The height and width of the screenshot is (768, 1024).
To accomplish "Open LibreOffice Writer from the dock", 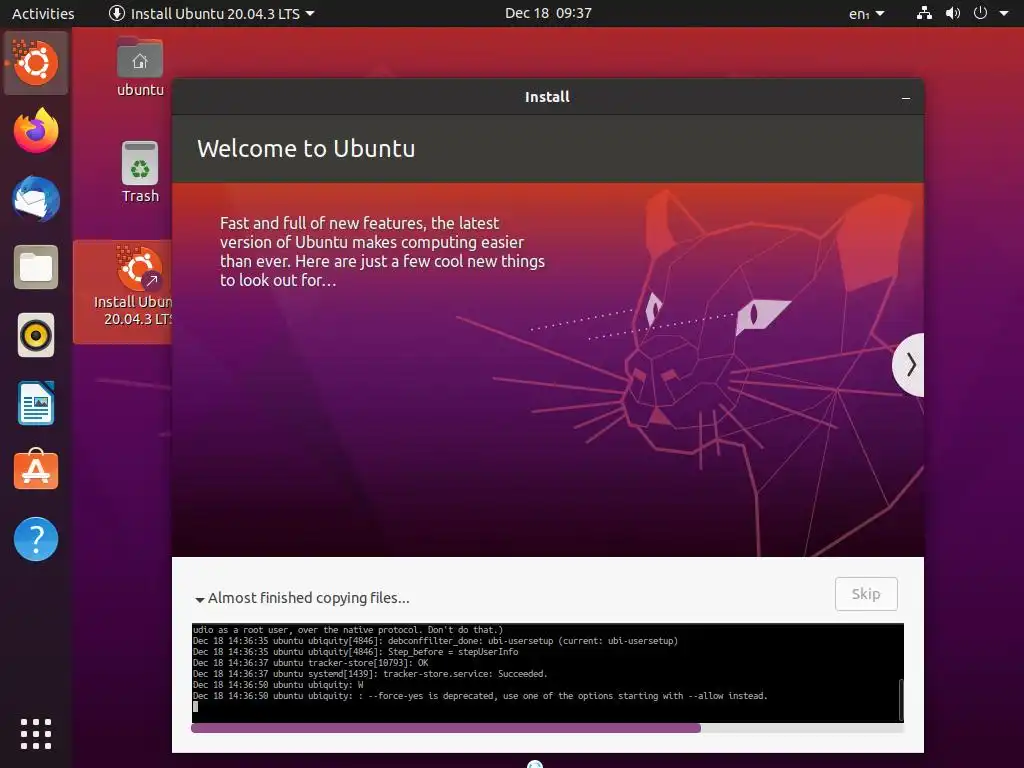I will 36,404.
